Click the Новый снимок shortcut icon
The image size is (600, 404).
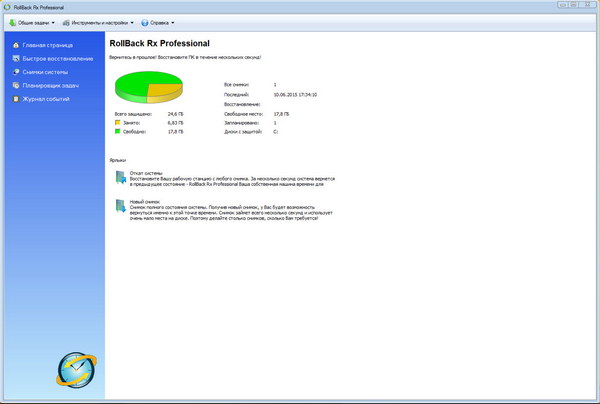[x=121, y=206]
